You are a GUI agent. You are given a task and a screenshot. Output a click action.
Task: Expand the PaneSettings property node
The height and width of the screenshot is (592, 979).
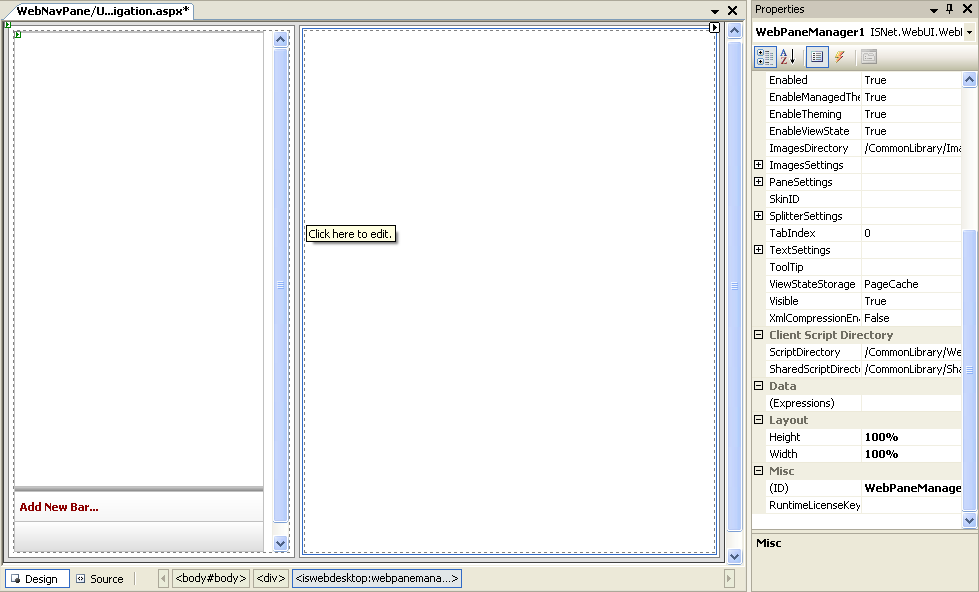click(759, 182)
